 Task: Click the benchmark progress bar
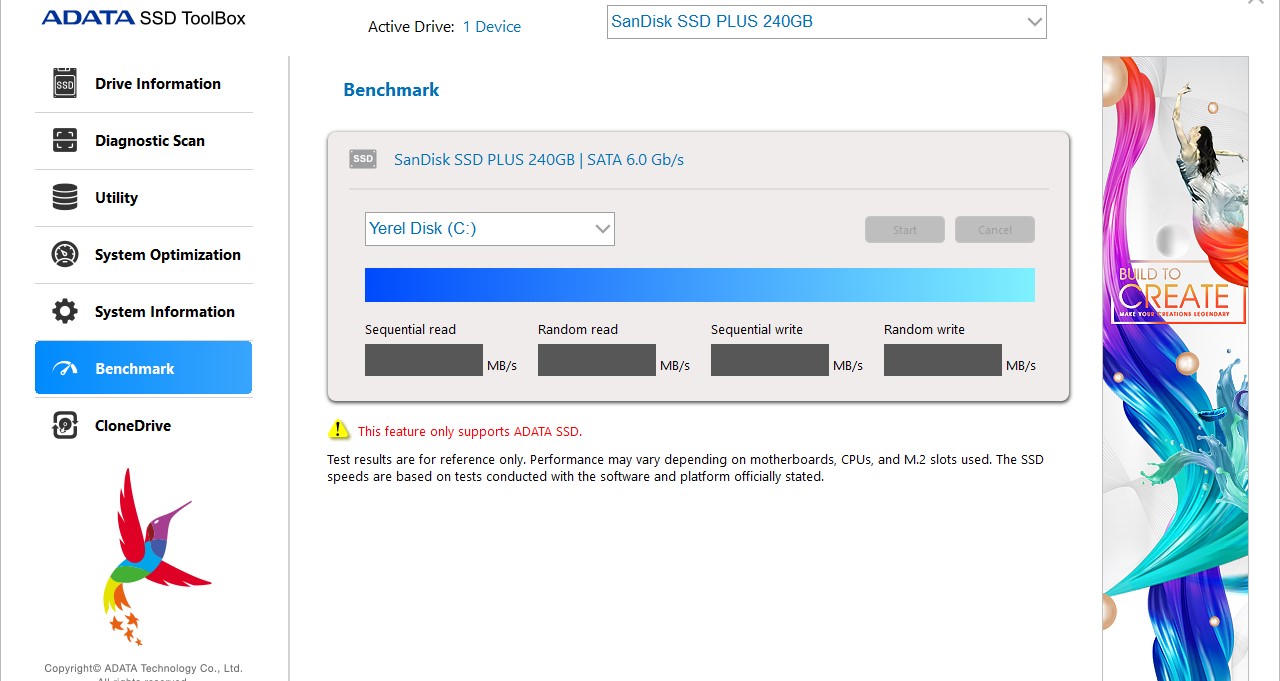700,285
